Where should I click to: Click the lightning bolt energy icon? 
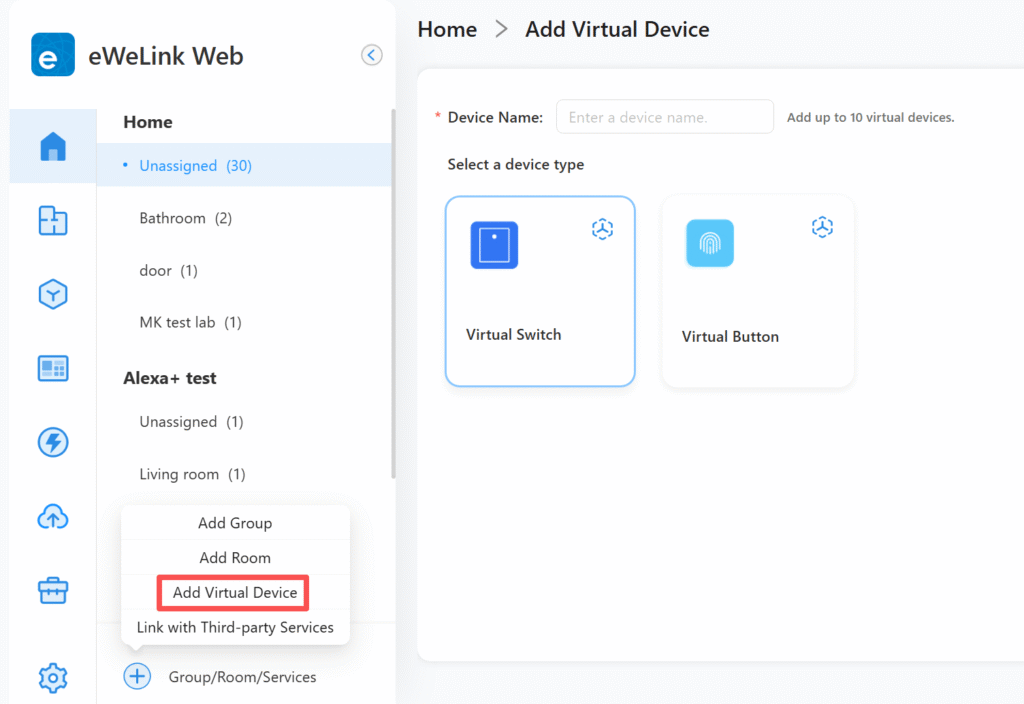[53, 442]
